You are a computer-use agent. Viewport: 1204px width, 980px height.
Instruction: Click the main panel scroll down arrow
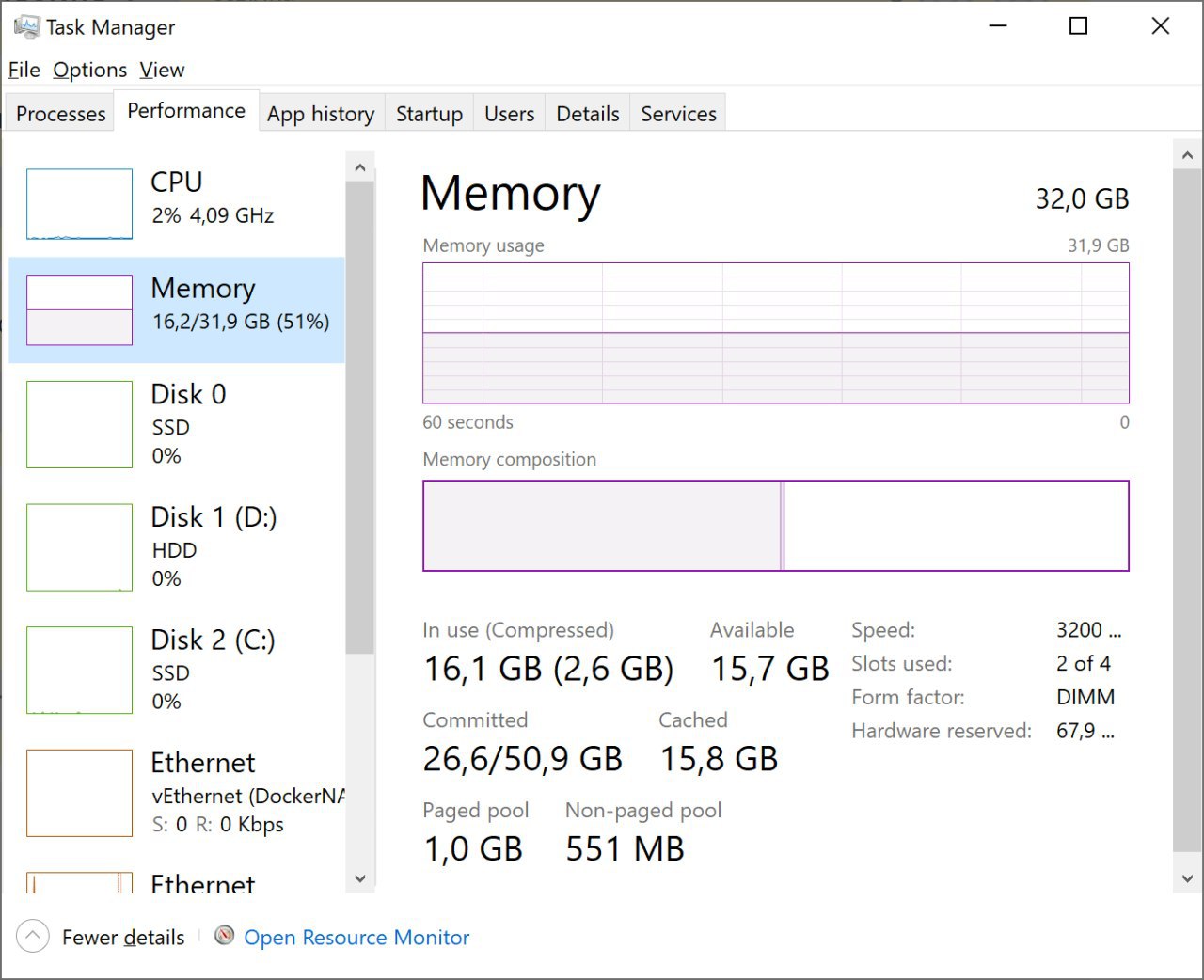click(1187, 879)
